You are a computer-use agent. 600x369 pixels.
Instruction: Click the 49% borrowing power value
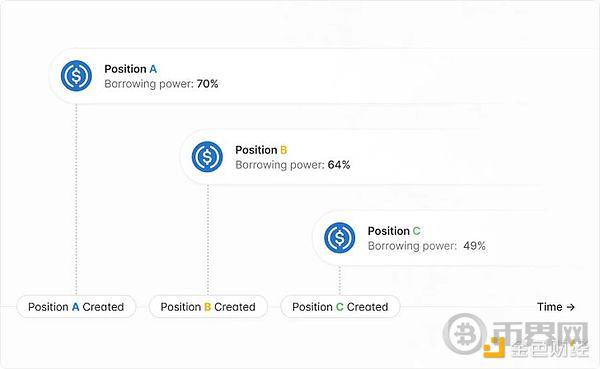474,246
